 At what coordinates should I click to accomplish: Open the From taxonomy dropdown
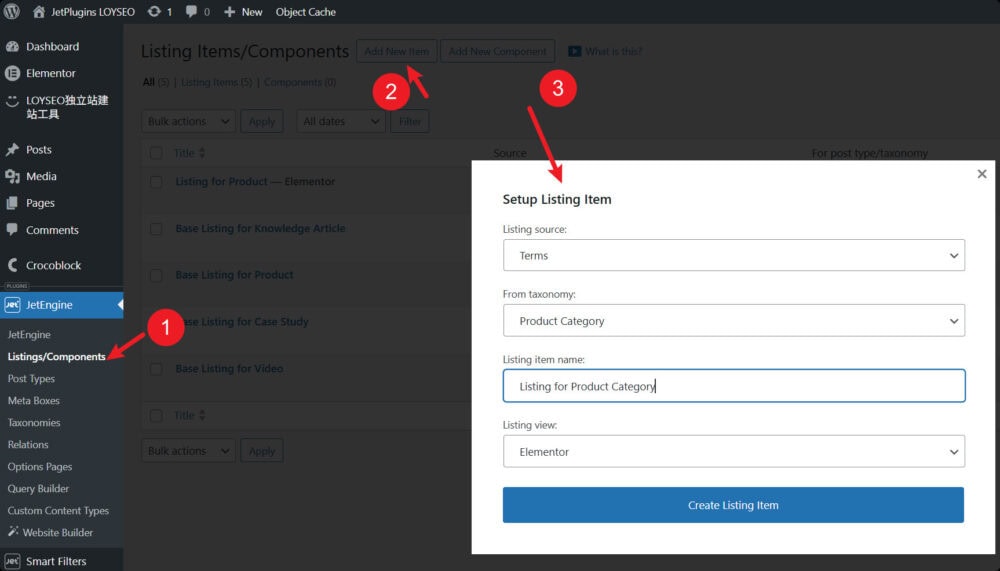(x=733, y=320)
